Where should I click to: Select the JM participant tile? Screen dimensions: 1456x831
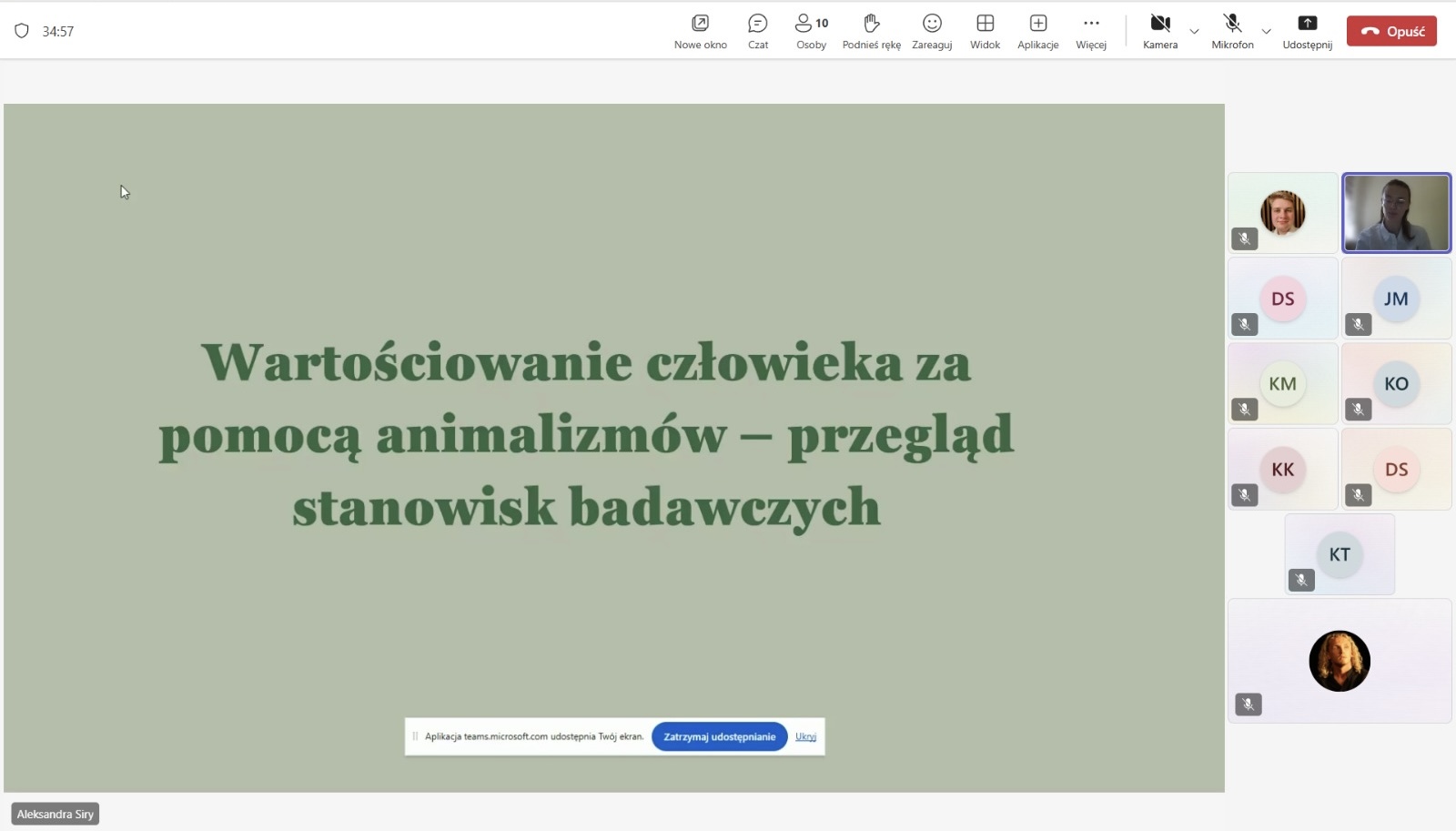pyautogui.click(x=1396, y=299)
